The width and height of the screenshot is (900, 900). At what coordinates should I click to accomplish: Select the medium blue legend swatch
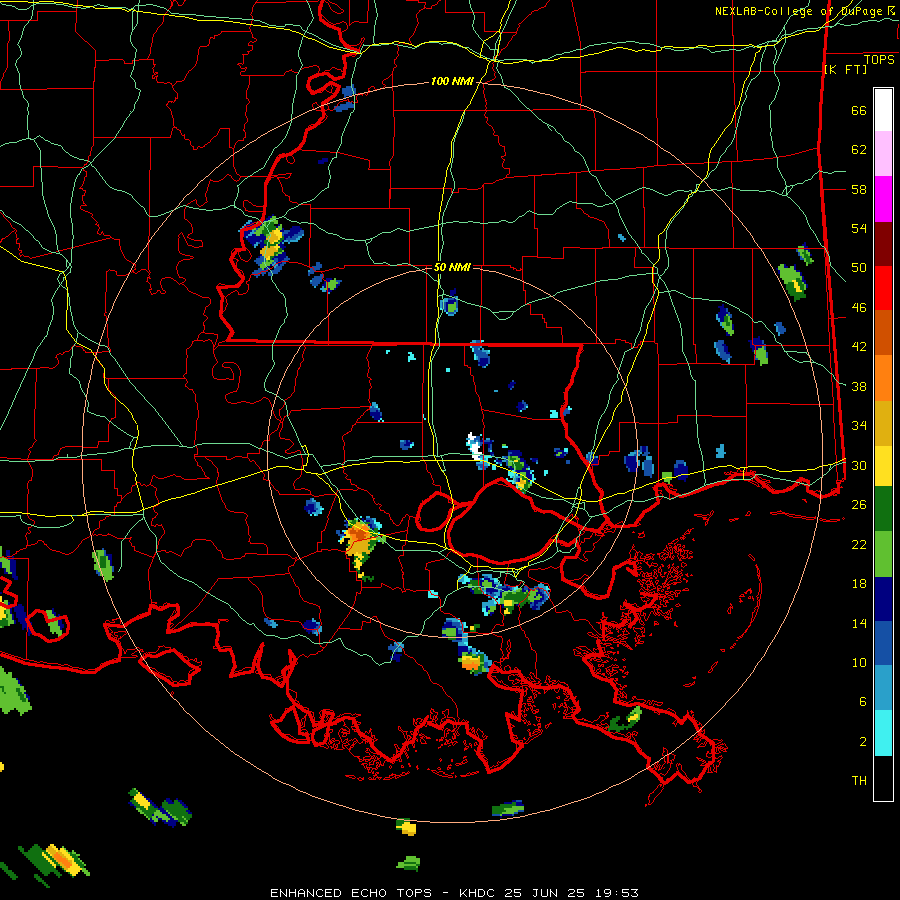click(883, 643)
